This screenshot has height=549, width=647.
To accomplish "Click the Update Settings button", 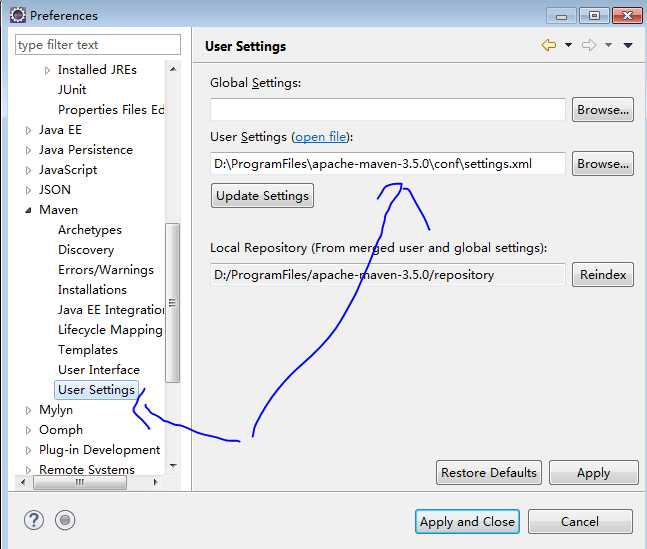I will (262, 195).
